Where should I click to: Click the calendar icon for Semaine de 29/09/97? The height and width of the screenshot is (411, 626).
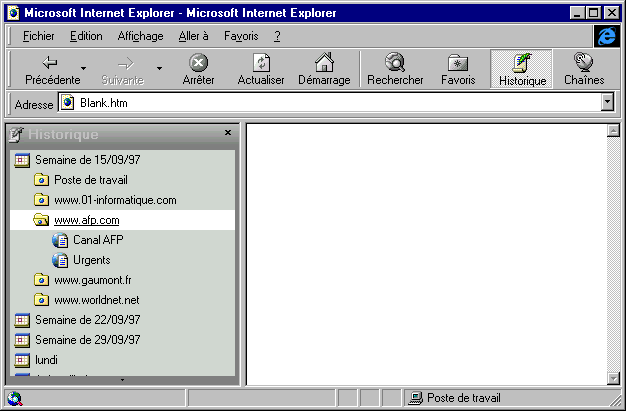(22, 340)
